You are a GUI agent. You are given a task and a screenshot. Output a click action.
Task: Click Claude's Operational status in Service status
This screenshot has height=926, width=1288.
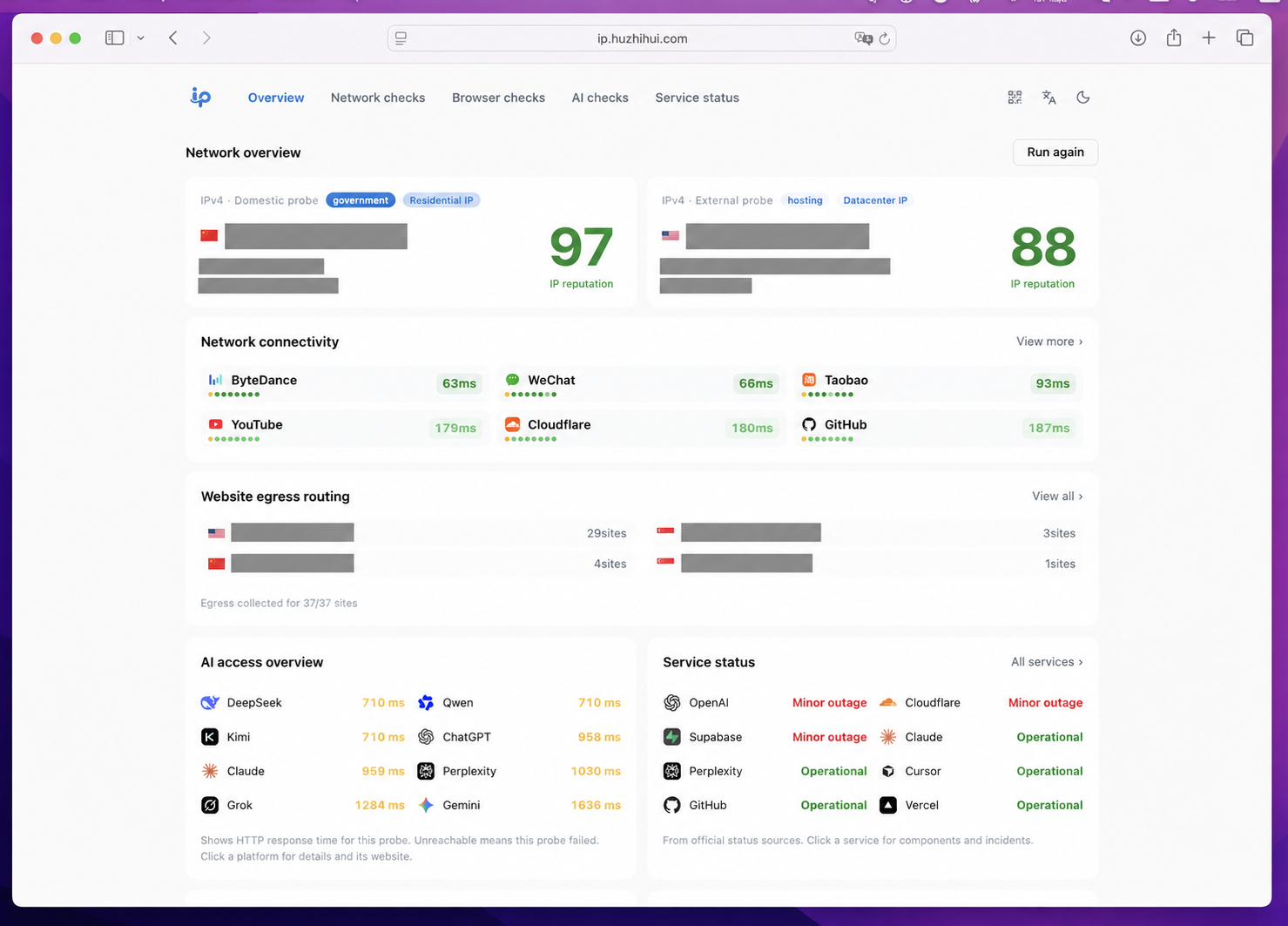pos(1049,737)
